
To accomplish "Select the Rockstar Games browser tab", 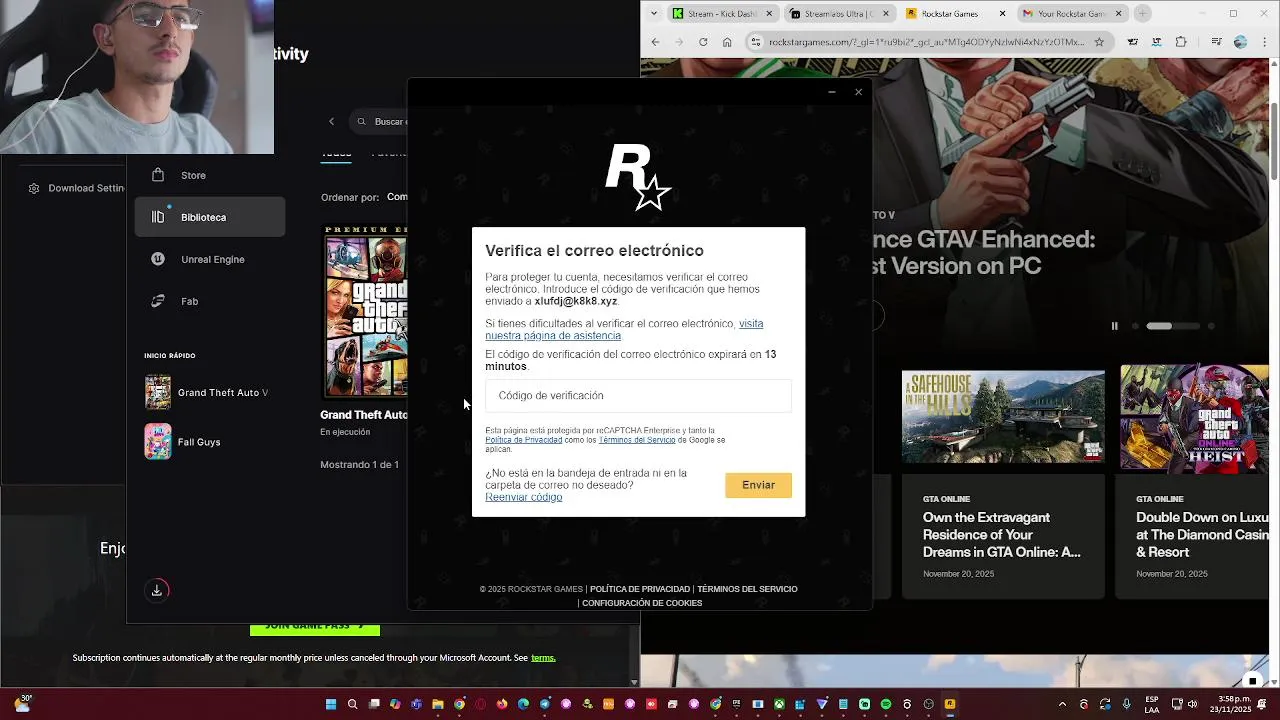I will pos(956,14).
